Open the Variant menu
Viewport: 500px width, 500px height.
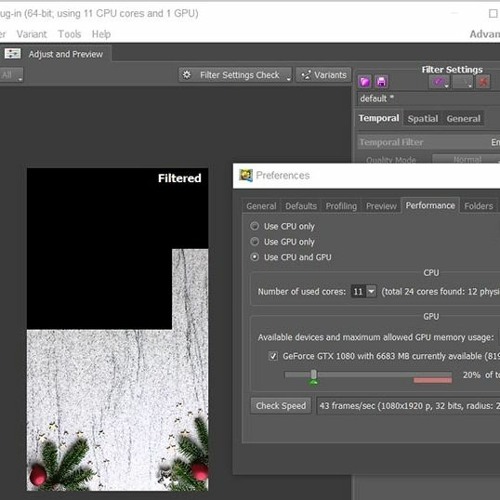pyautogui.click(x=32, y=34)
